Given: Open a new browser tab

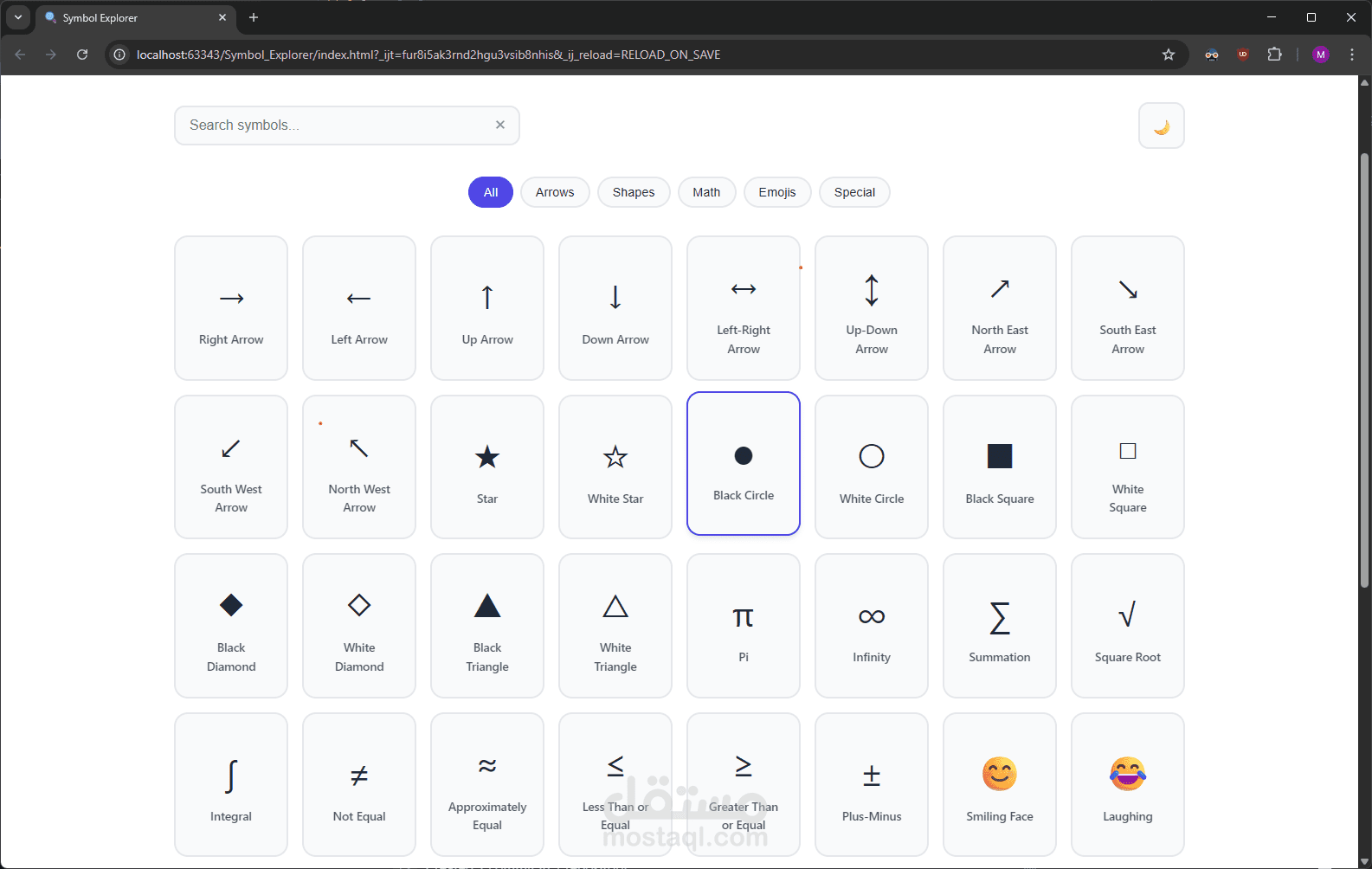Looking at the screenshot, I should [x=254, y=17].
